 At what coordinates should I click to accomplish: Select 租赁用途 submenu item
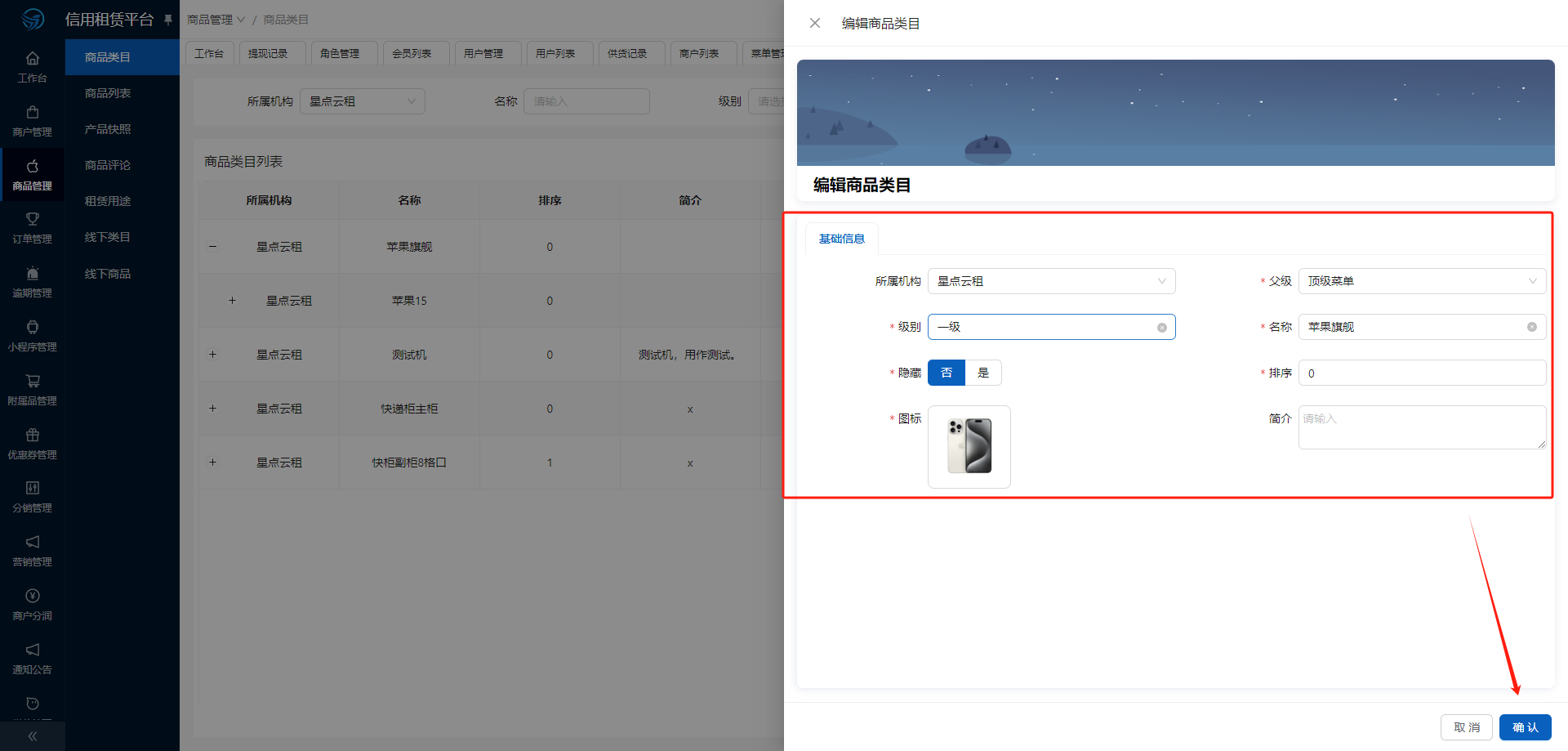tap(122, 201)
